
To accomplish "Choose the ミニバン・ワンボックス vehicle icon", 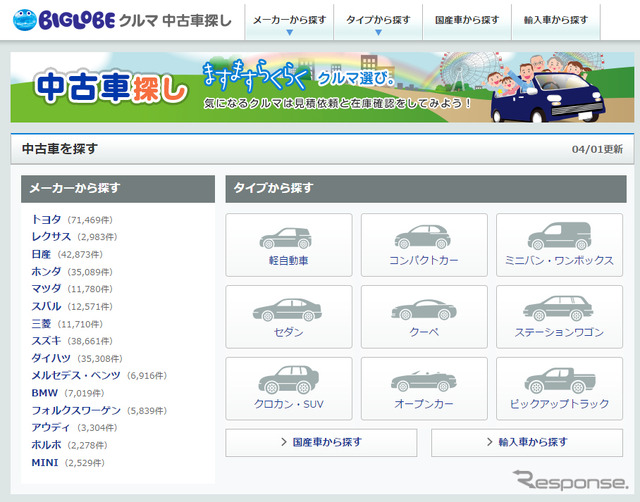I will tap(559, 236).
